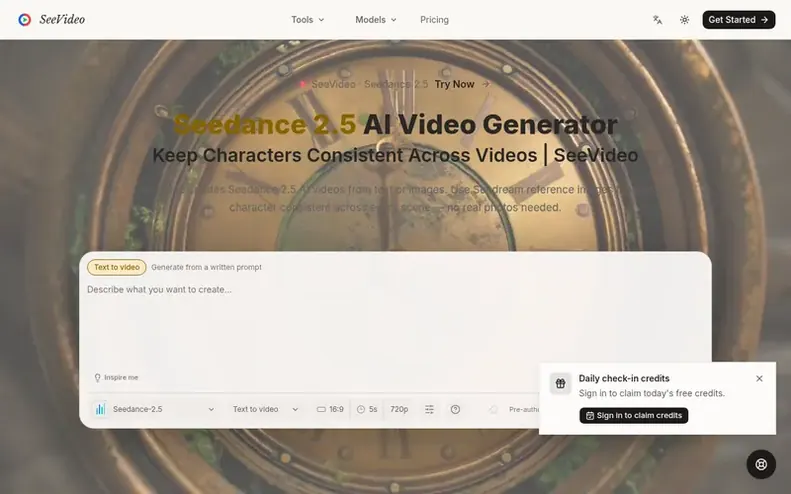Go to the Pricing page
Screen dimensions: 791x494
point(434,20)
